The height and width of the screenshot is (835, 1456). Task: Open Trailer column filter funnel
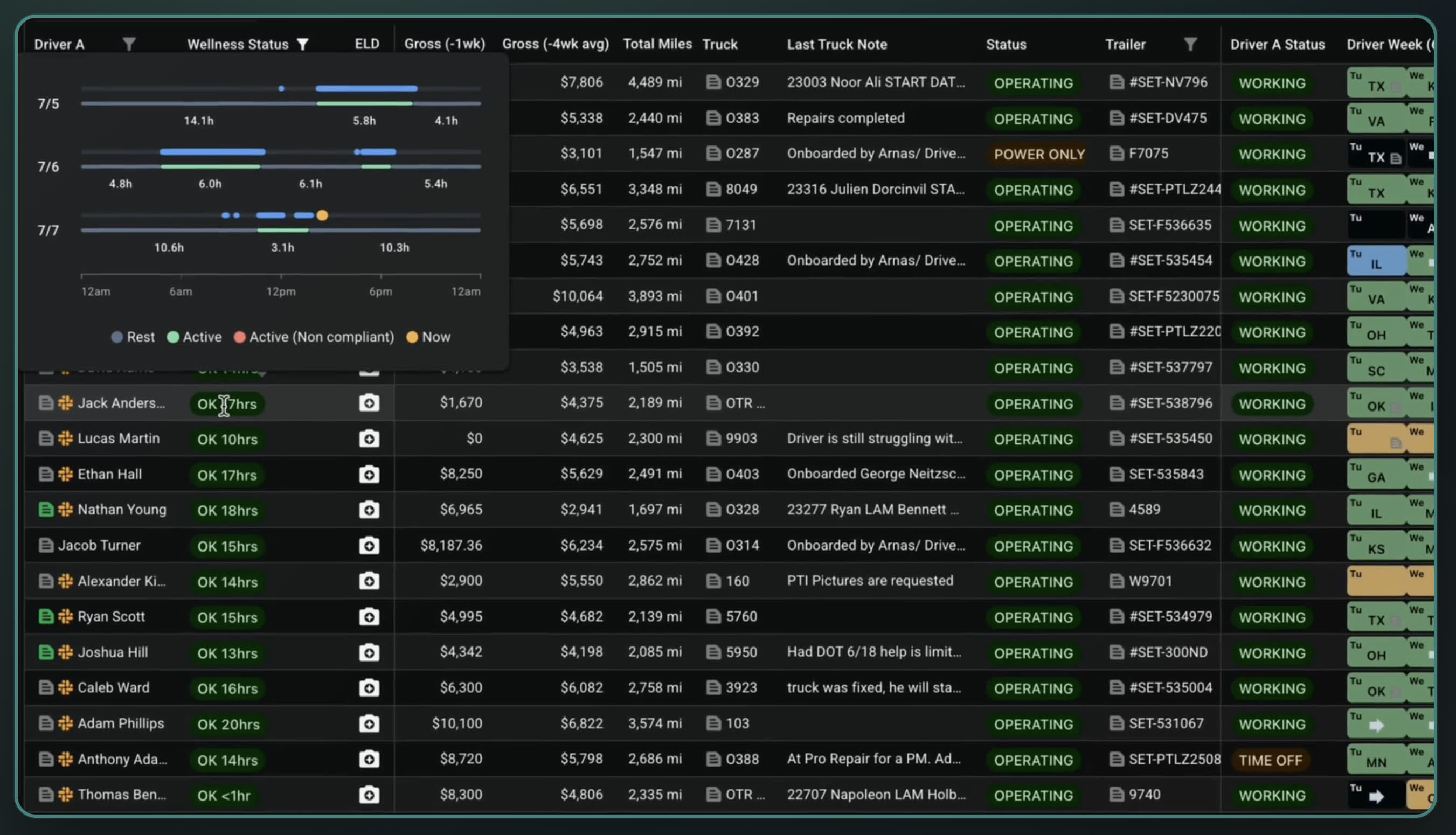coord(1190,44)
